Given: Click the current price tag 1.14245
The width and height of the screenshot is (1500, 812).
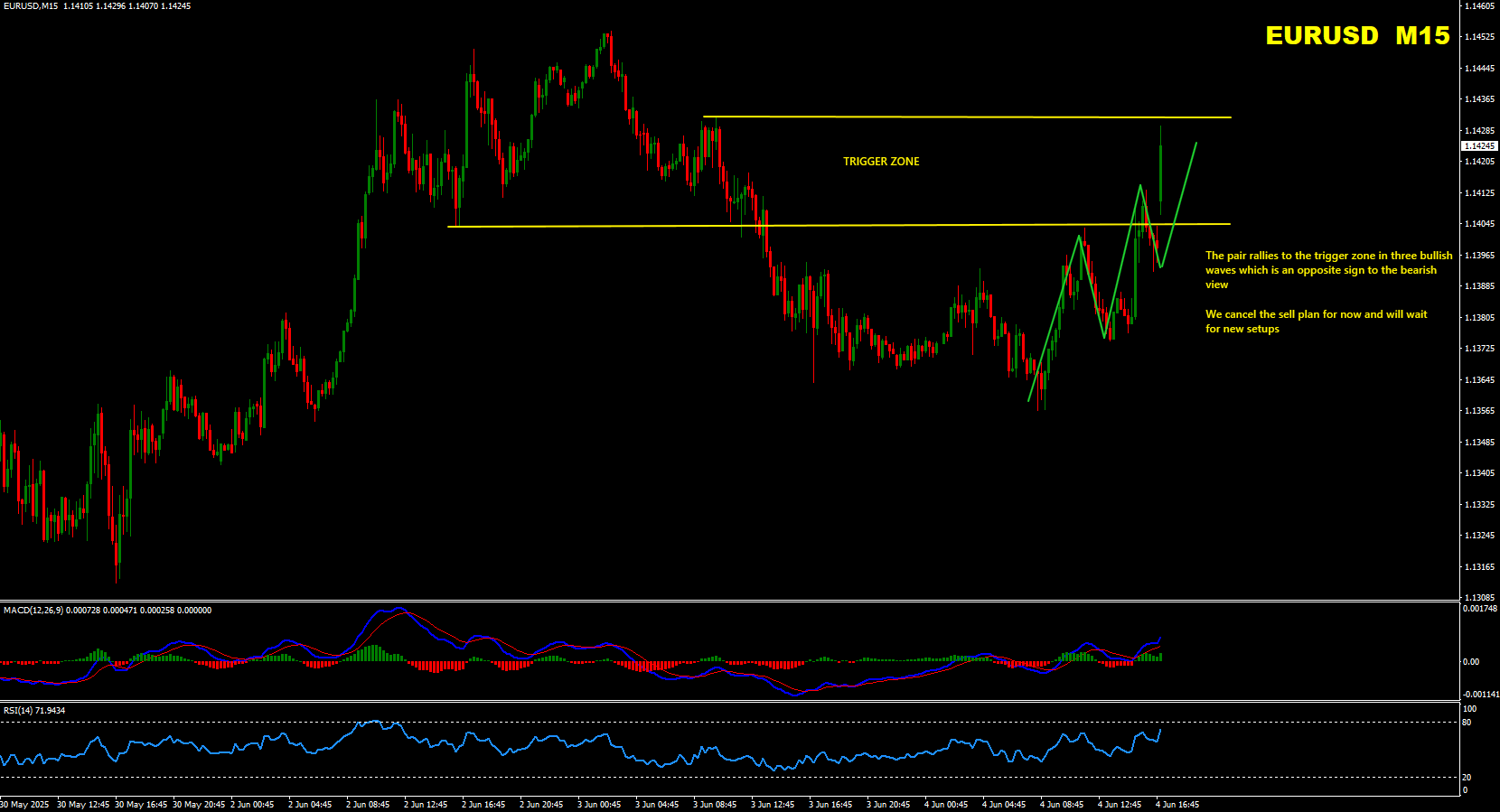Looking at the screenshot, I should click(x=1479, y=145).
